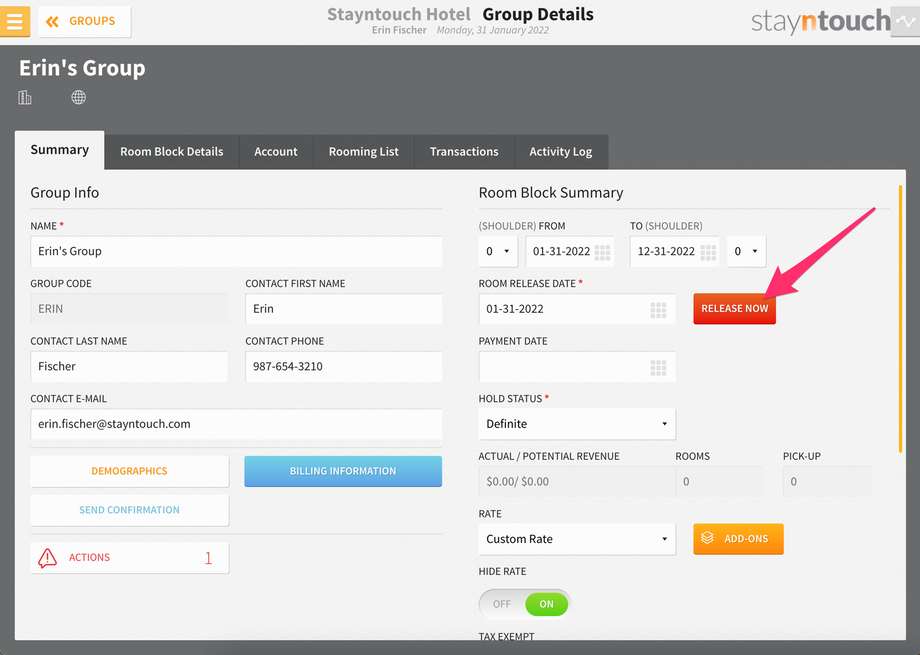Click the Room Release Date text 01-31-2022

pyautogui.click(x=515, y=309)
